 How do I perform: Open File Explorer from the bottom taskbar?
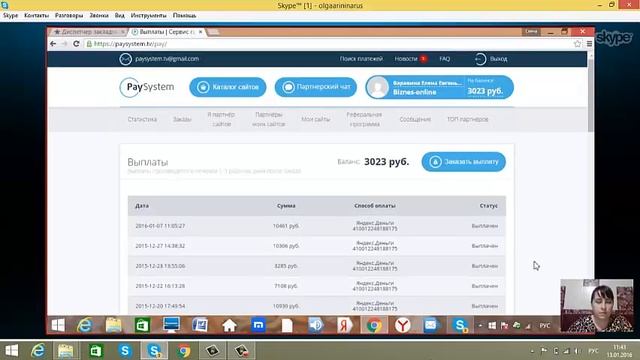(65, 351)
